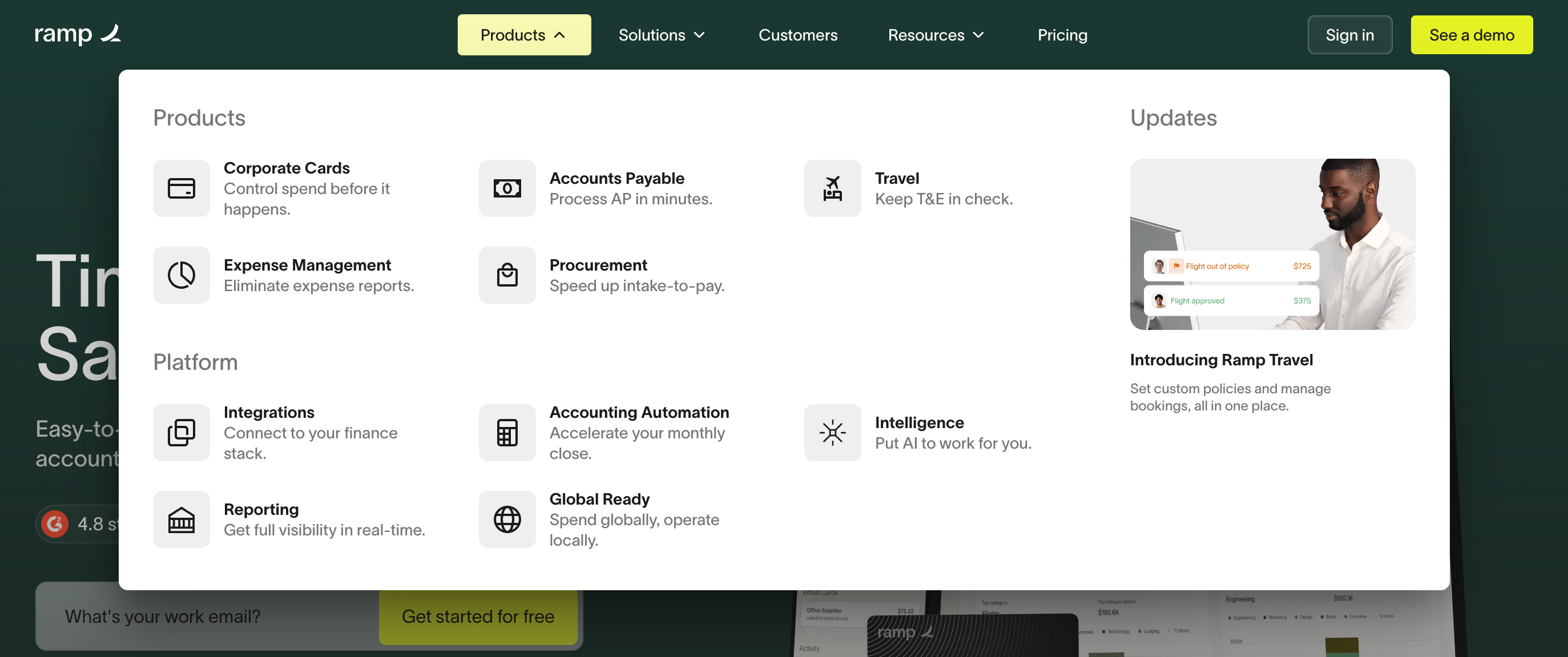1568x657 pixels.
Task: Click the Accounting Automation calculator icon
Action: 506,433
